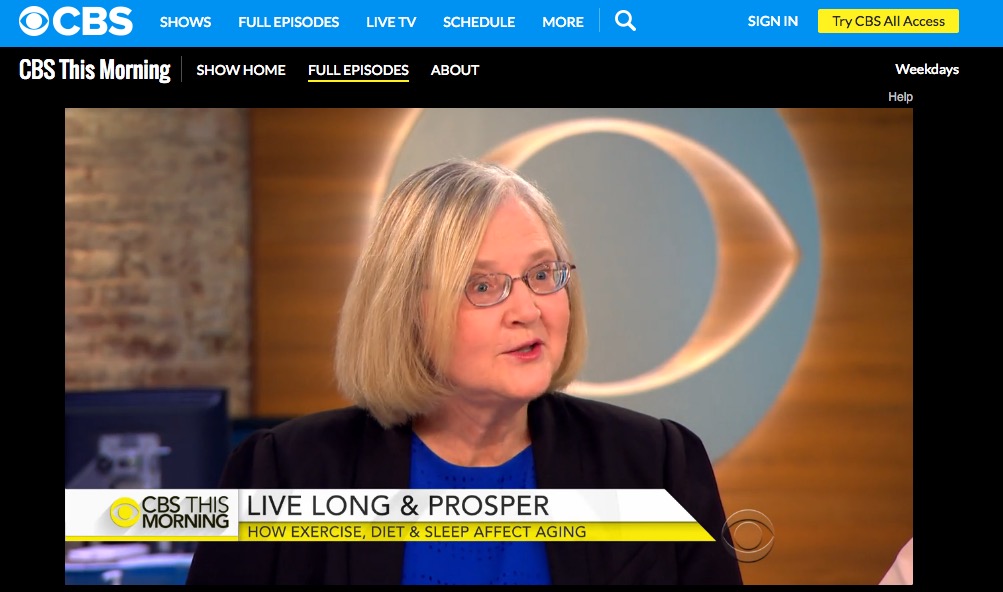
Task: Select the underlined FULL EPISODES show tab
Action: (358, 70)
